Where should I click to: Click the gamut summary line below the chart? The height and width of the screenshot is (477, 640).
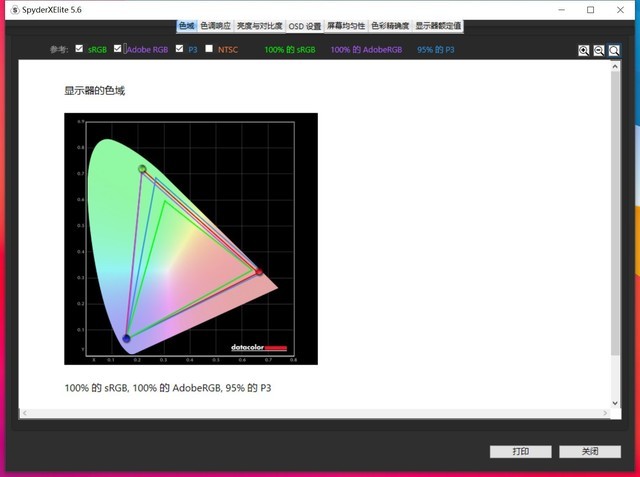[x=168, y=388]
